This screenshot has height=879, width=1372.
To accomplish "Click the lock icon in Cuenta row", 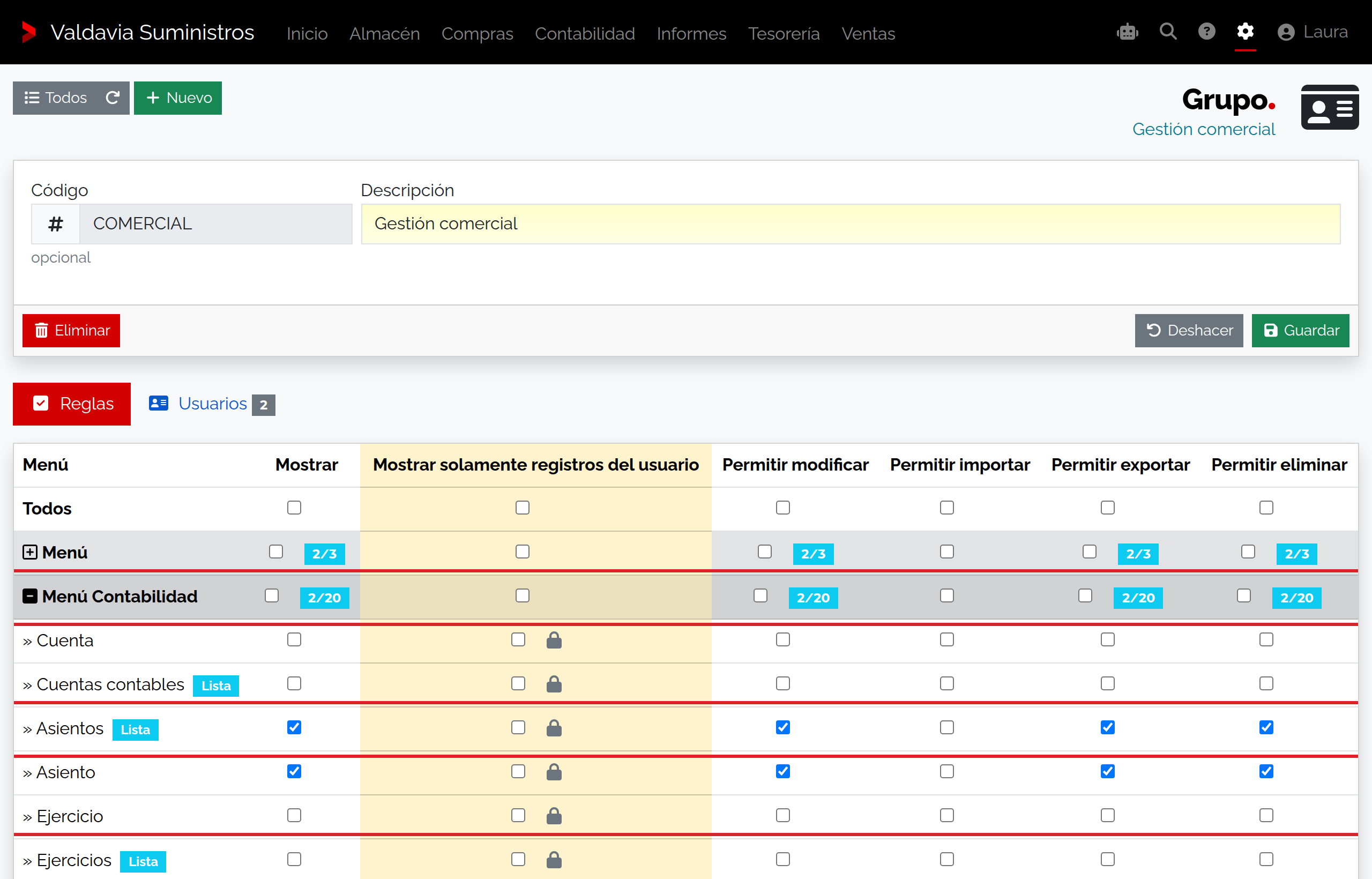I will [554, 640].
